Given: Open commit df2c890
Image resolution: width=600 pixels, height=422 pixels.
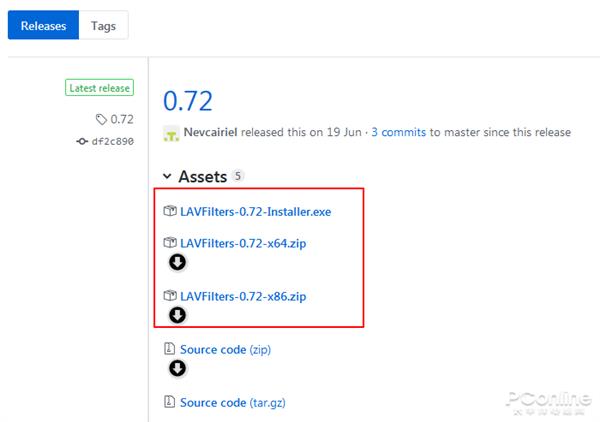Looking at the screenshot, I should pyautogui.click(x=113, y=141).
